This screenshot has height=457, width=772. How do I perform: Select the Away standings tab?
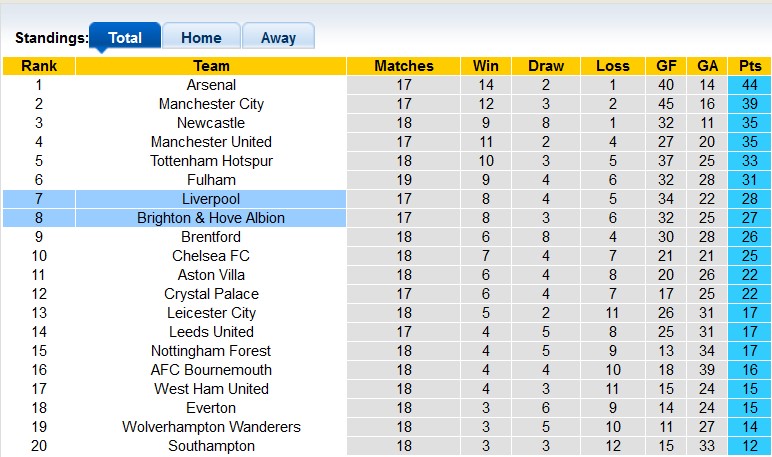(278, 38)
